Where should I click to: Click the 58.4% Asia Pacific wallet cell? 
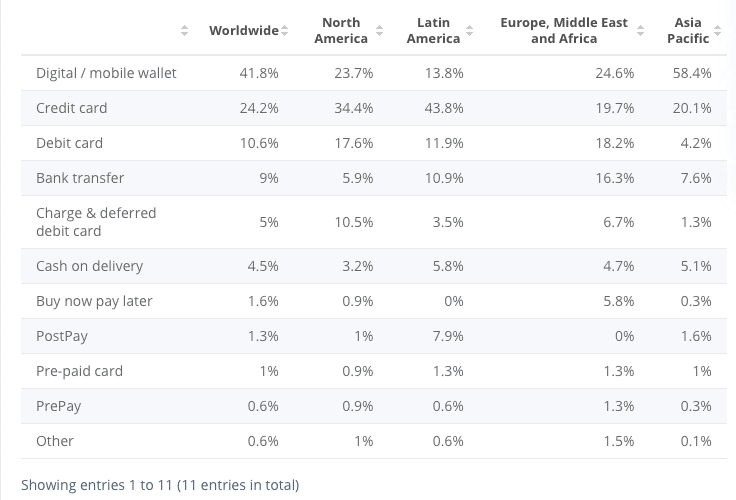(692, 73)
